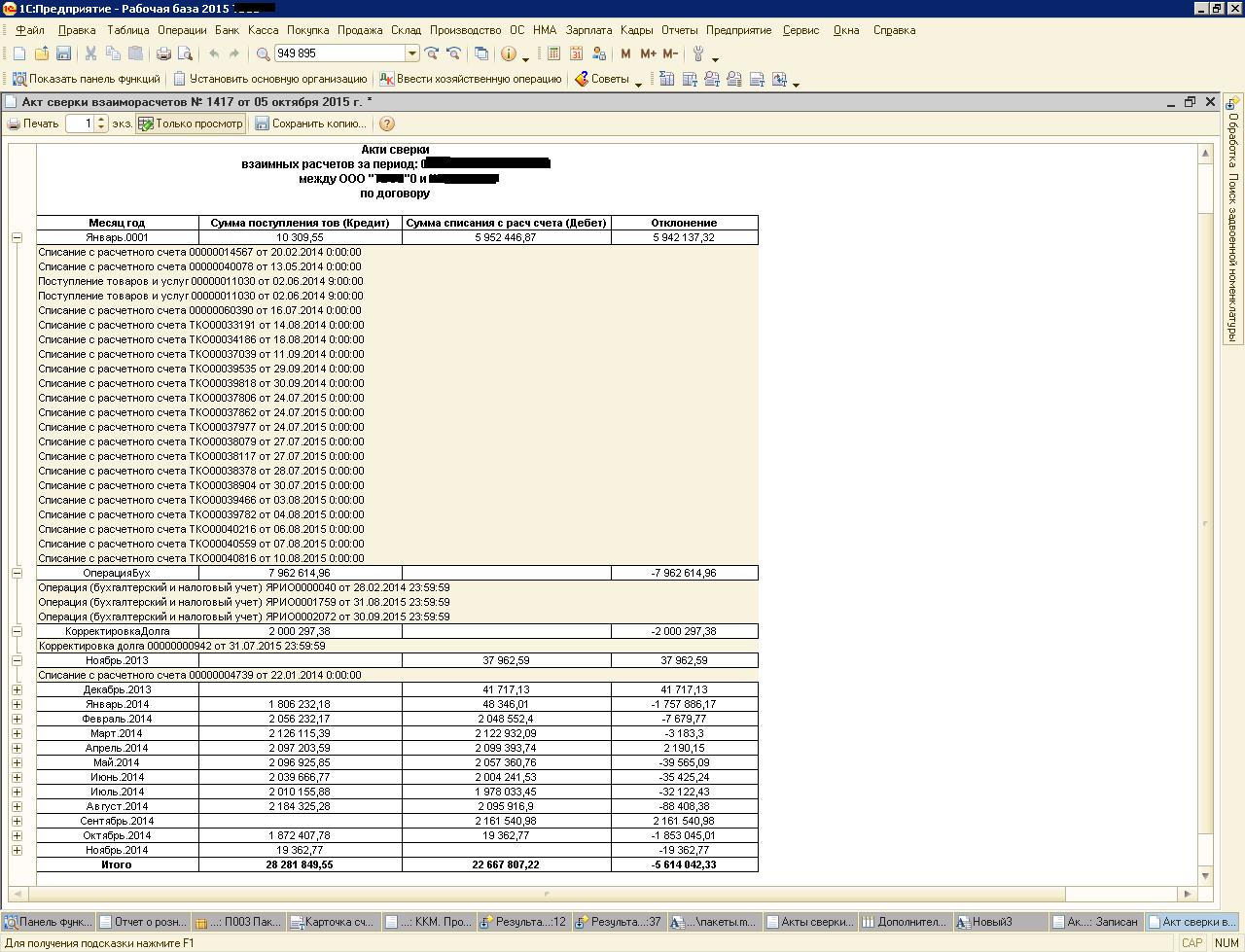1245x952 pixels.
Task: Collapse the ОперацияБух group
Action: click(x=17, y=573)
